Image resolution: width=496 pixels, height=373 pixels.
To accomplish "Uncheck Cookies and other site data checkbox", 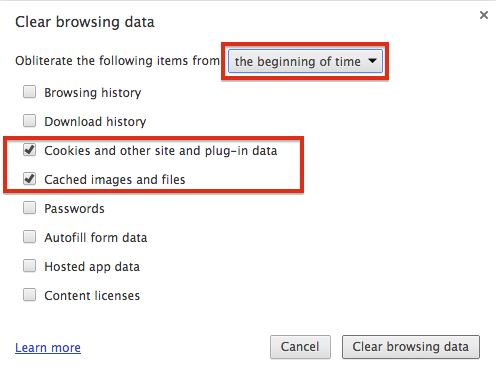I will (29, 150).
